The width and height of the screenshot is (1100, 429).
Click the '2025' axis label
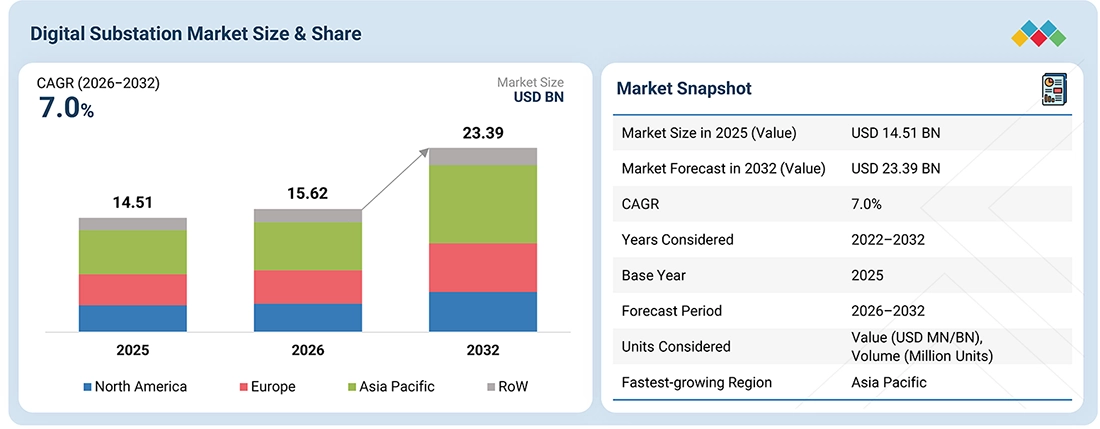133,350
